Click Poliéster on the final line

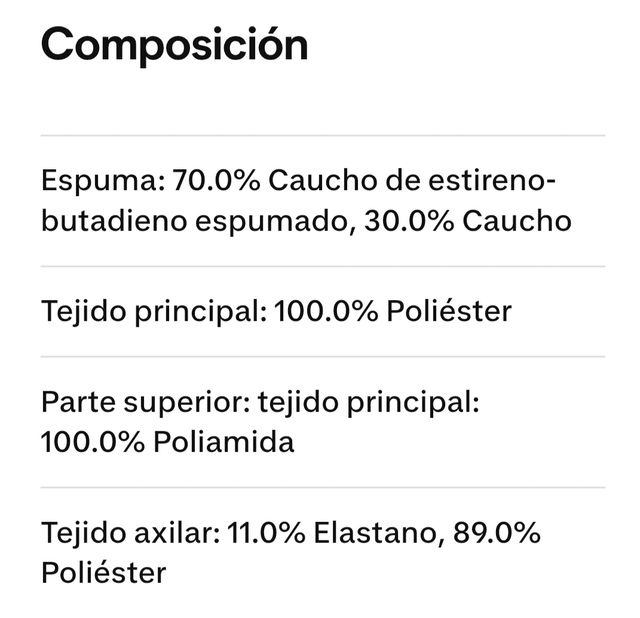coord(103,572)
